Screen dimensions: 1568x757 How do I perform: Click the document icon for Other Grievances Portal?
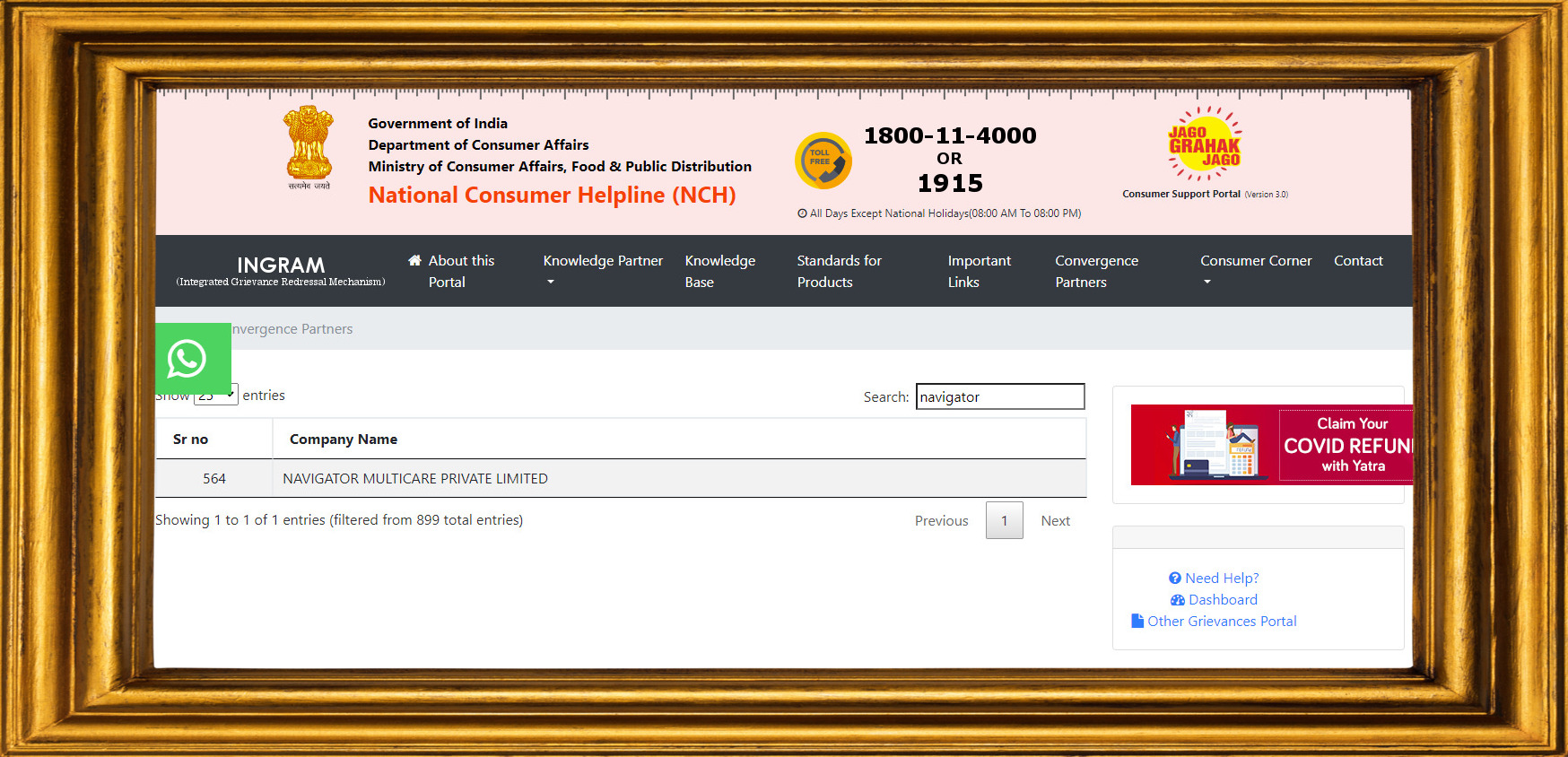pyautogui.click(x=1137, y=621)
